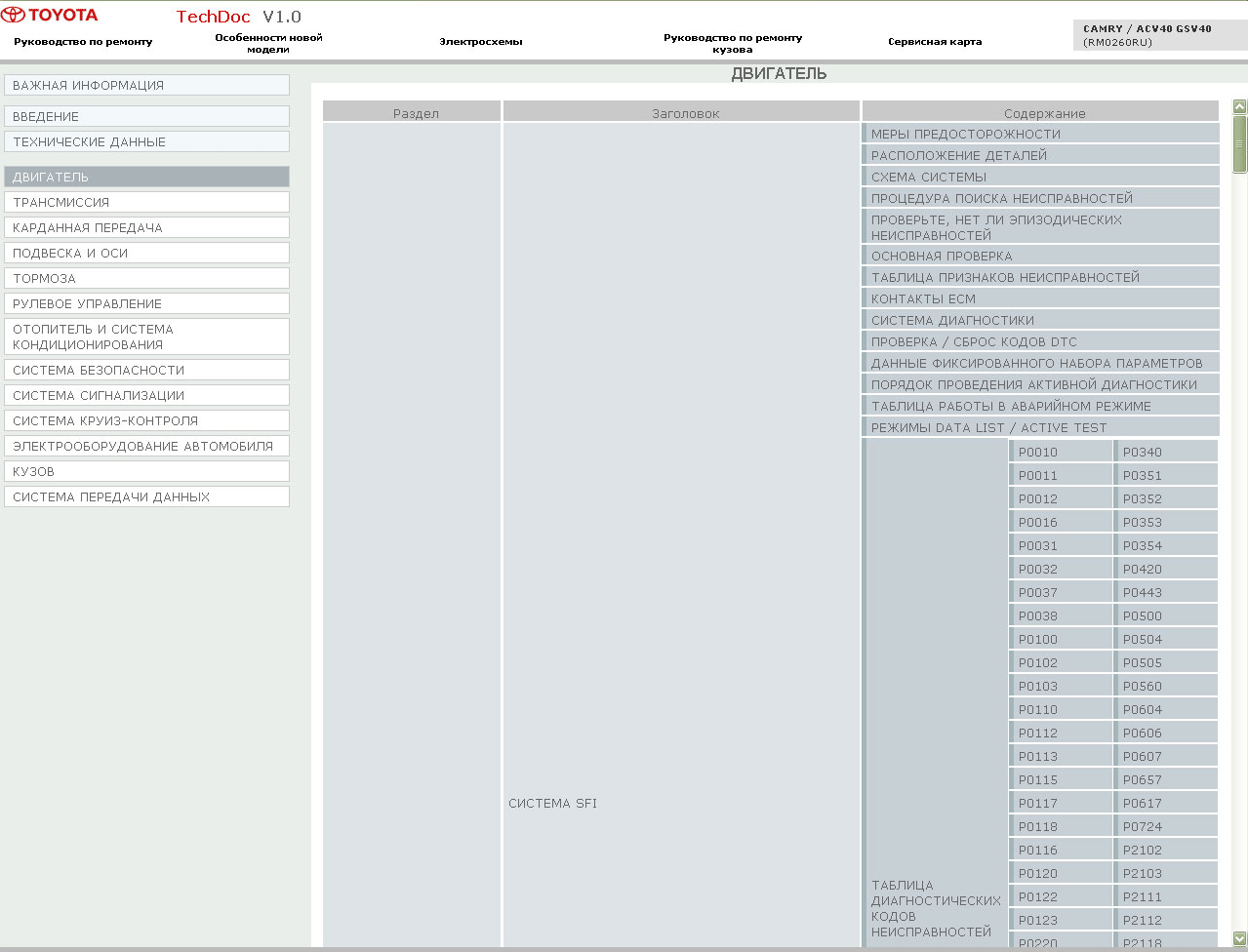Click the vertical scrollbar thumb
This screenshot has height=952, width=1248.
[x=1239, y=144]
